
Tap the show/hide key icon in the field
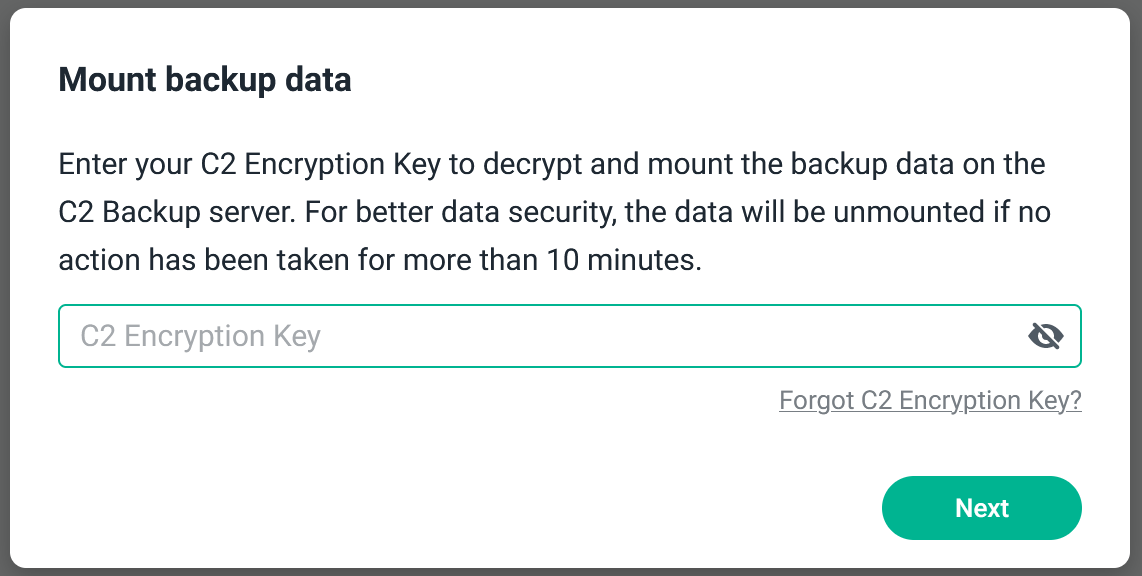tap(1045, 336)
